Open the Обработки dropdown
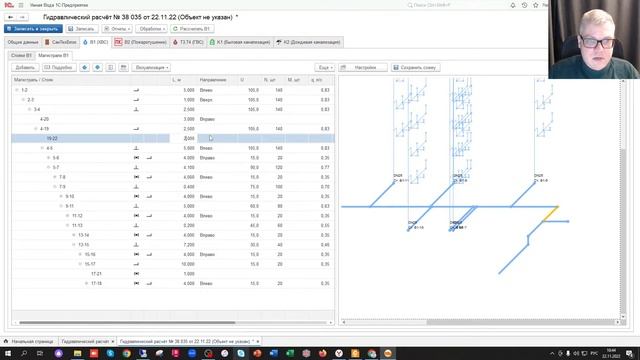This screenshot has height=360, width=640. click(151, 29)
